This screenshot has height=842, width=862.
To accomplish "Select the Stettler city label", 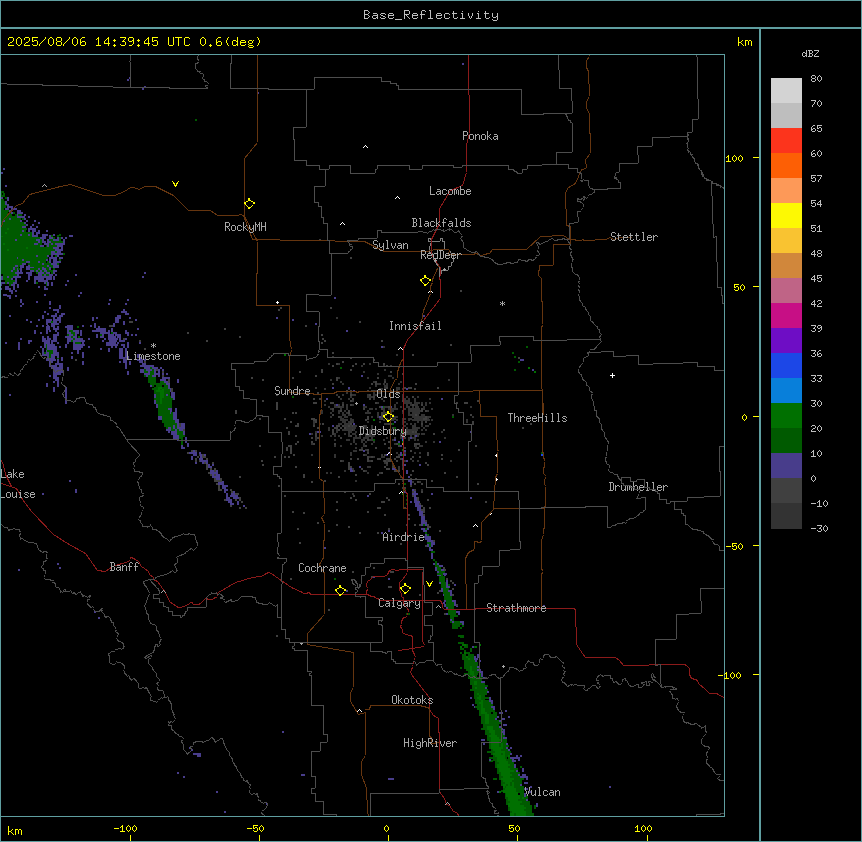I will pyautogui.click(x=634, y=237).
